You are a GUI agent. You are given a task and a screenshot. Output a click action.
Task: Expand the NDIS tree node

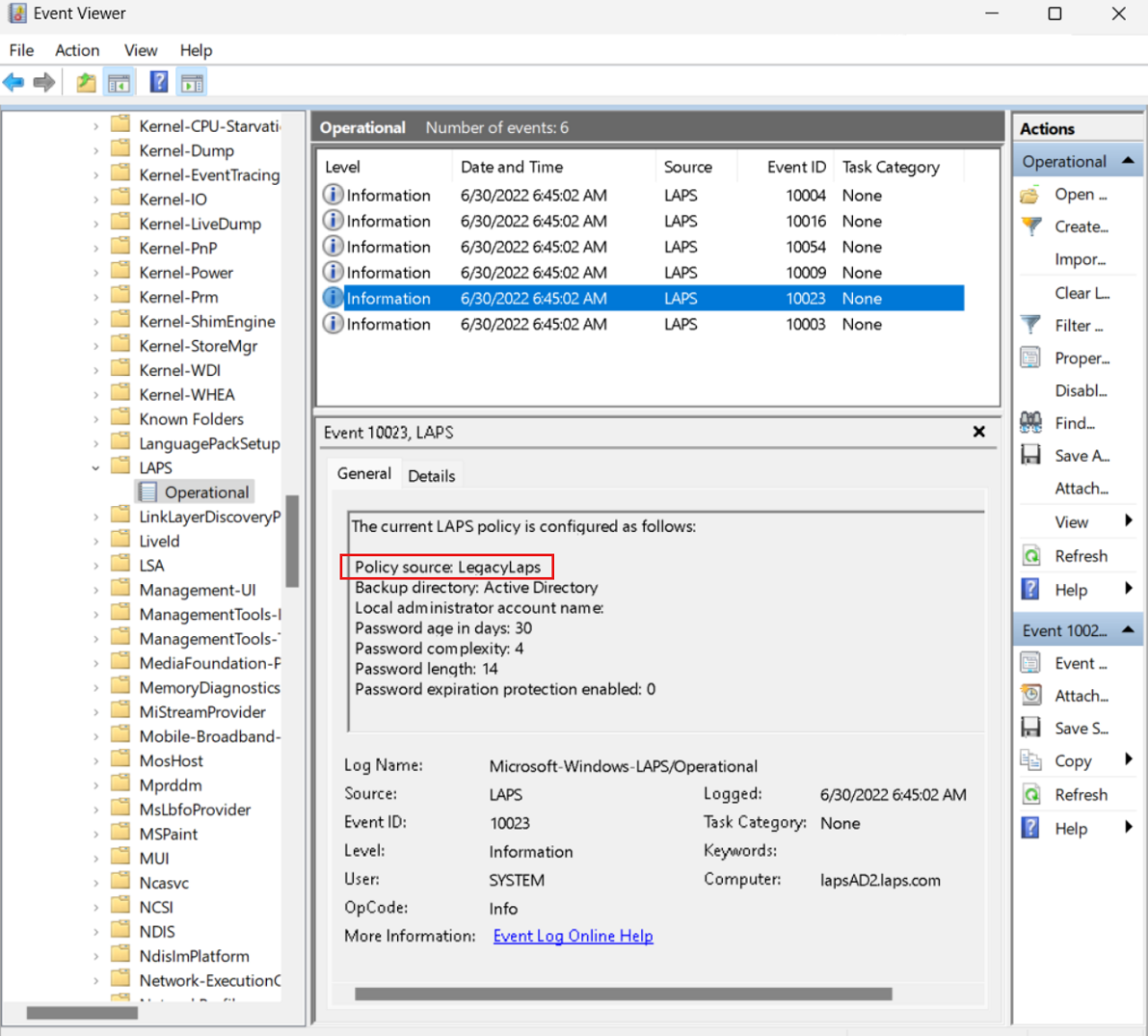(95, 932)
